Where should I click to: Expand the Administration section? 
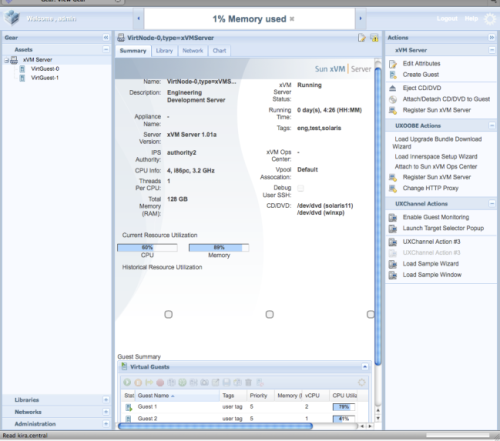tap(106, 424)
